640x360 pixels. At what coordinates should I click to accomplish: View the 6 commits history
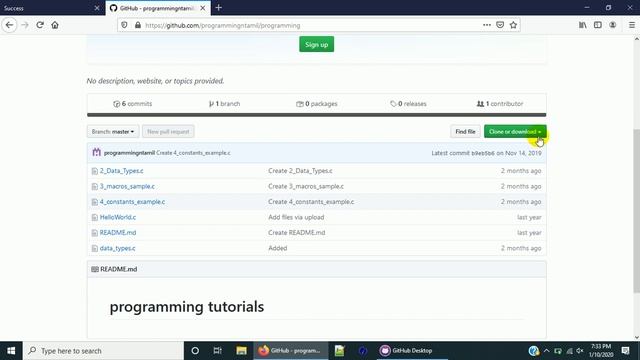click(x=133, y=104)
